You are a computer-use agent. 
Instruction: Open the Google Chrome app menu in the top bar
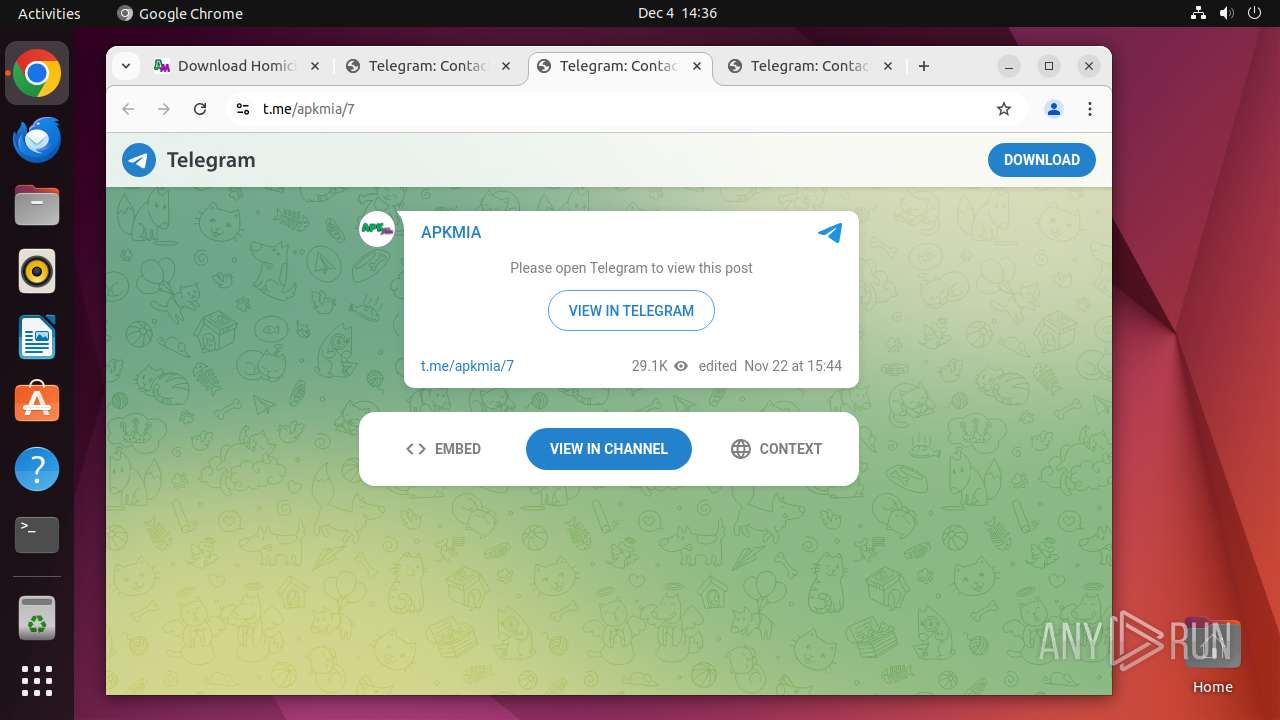coord(180,13)
